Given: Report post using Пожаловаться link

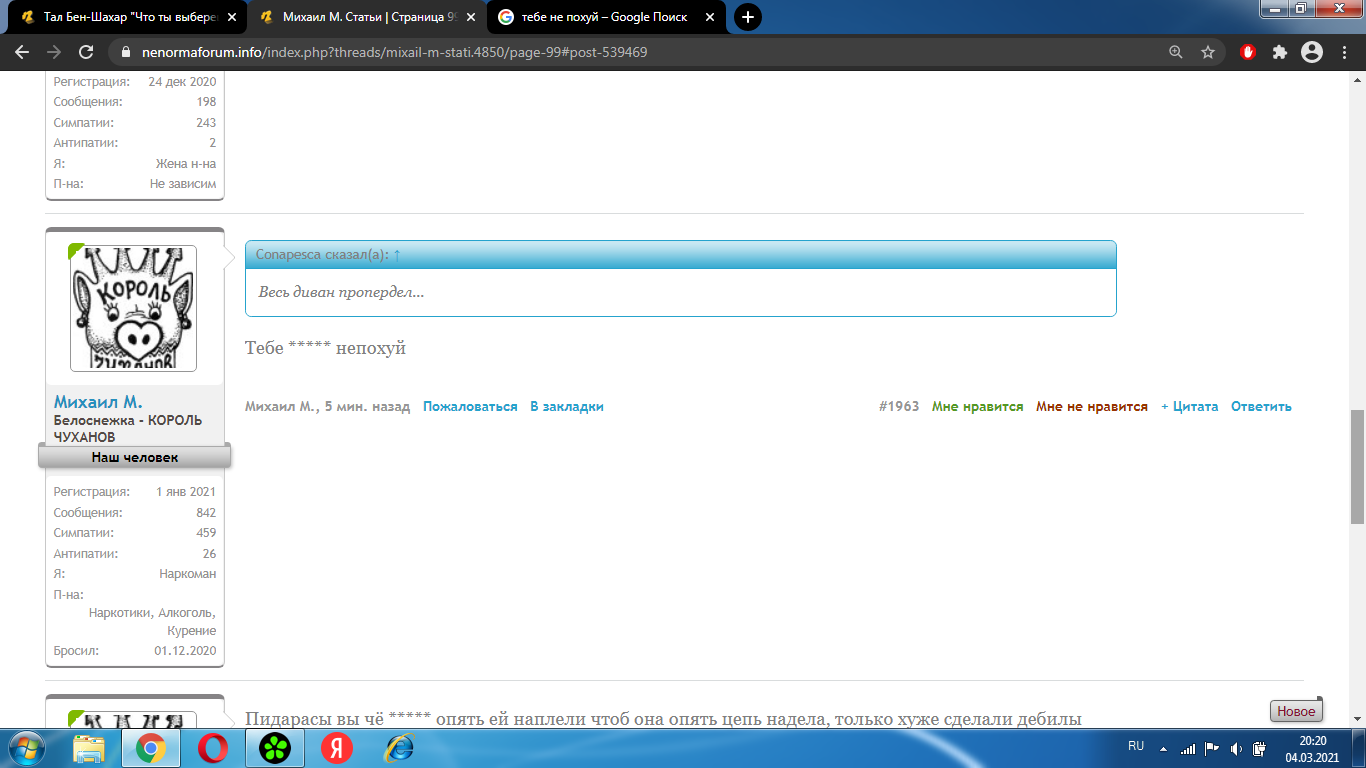Looking at the screenshot, I should click(x=470, y=407).
